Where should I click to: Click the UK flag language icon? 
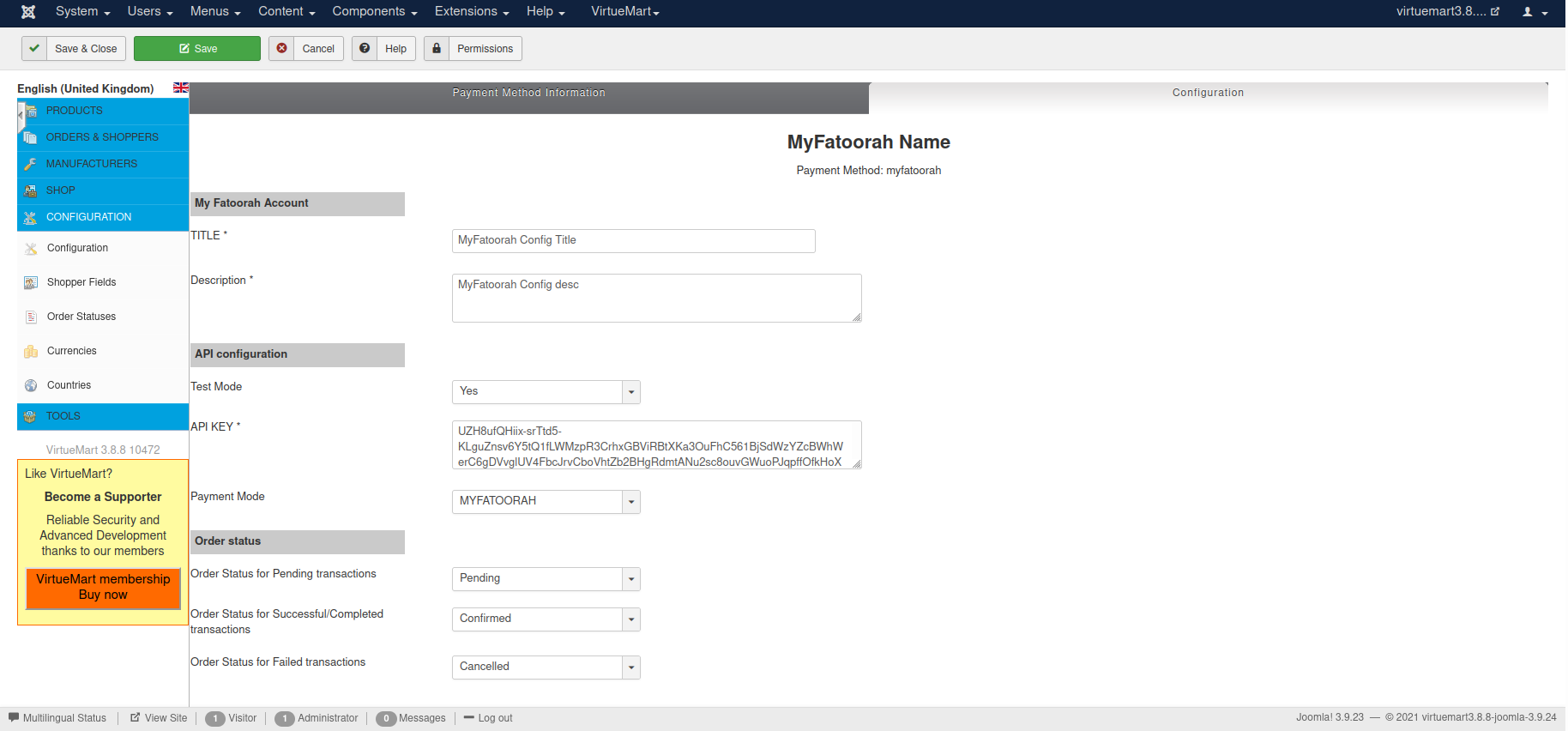[x=181, y=88]
